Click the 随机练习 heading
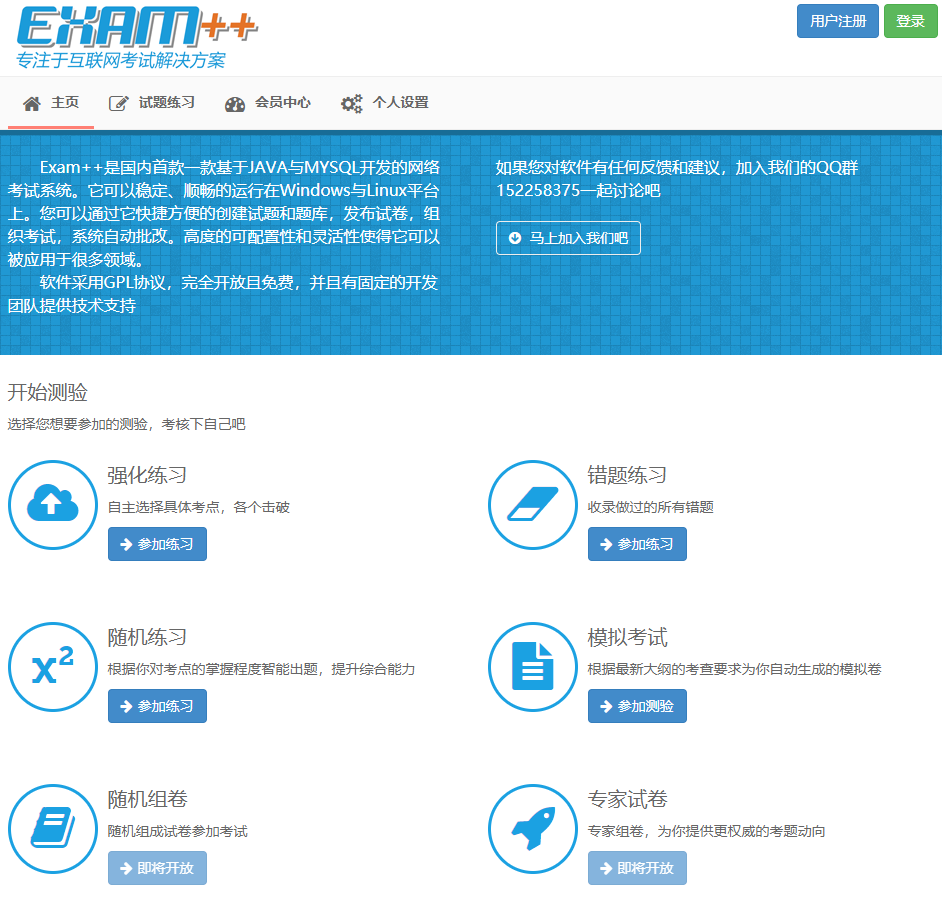 [x=147, y=637]
